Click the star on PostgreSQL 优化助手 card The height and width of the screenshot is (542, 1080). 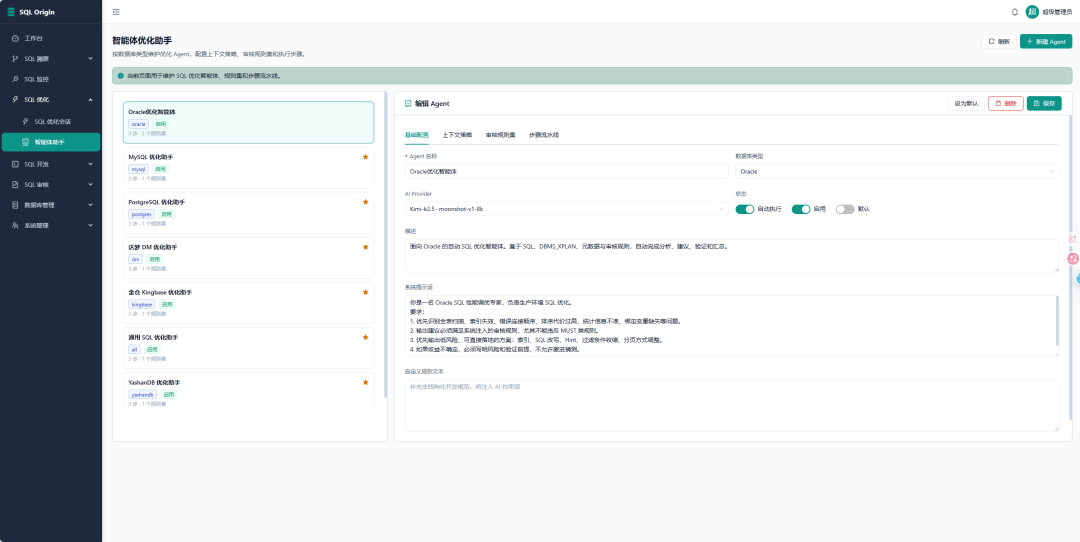[366, 202]
